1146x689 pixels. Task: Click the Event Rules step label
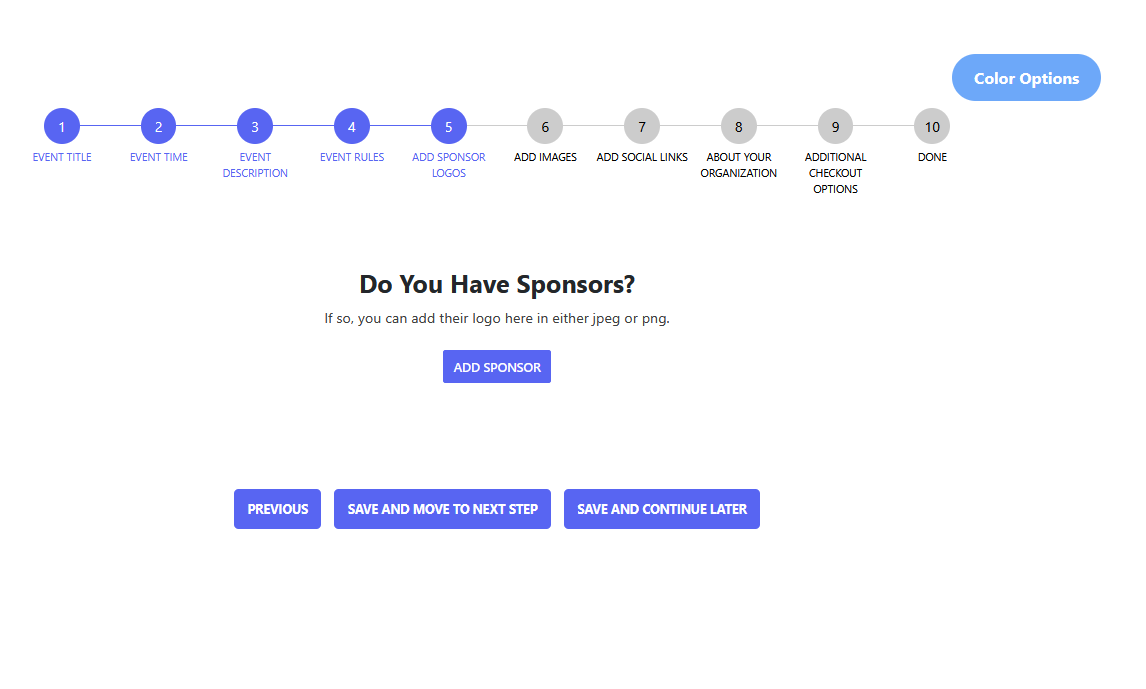tap(352, 157)
